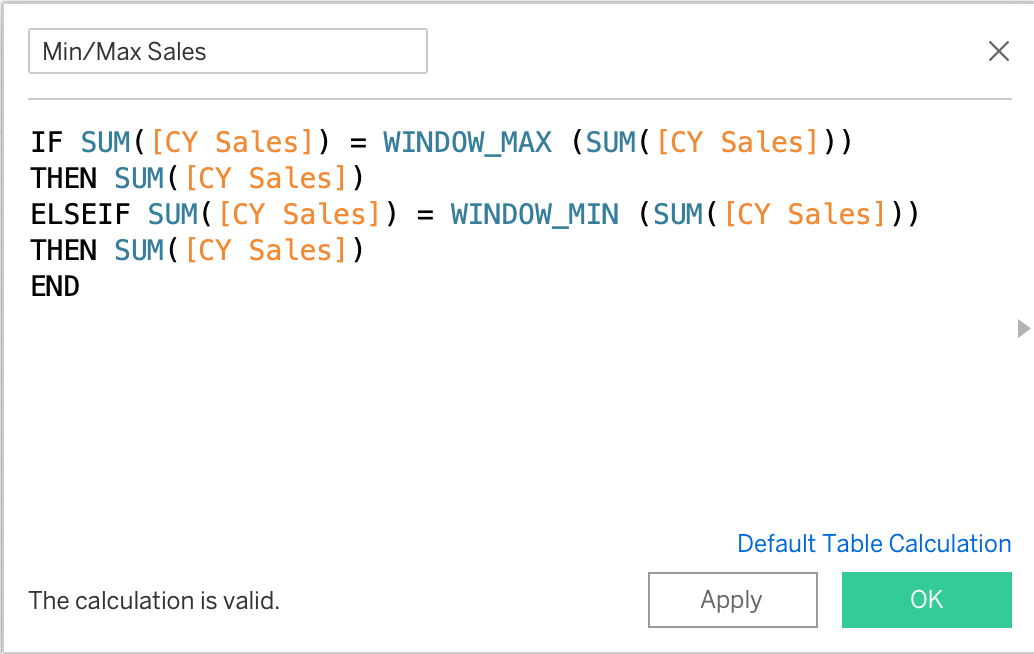Click the Min/Max Sales name field
The width and height of the screenshot is (1034, 654).
pyautogui.click(x=228, y=51)
